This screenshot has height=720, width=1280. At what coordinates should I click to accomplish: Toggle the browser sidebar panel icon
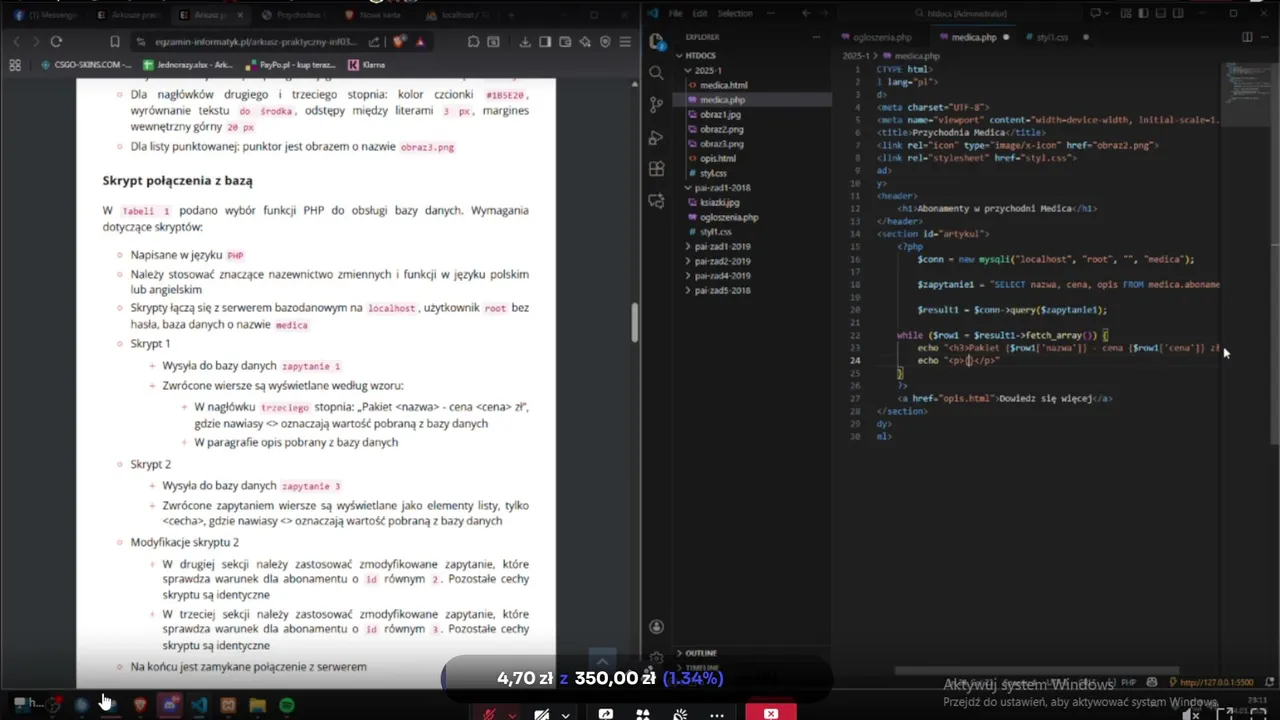pyautogui.click(x=545, y=42)
